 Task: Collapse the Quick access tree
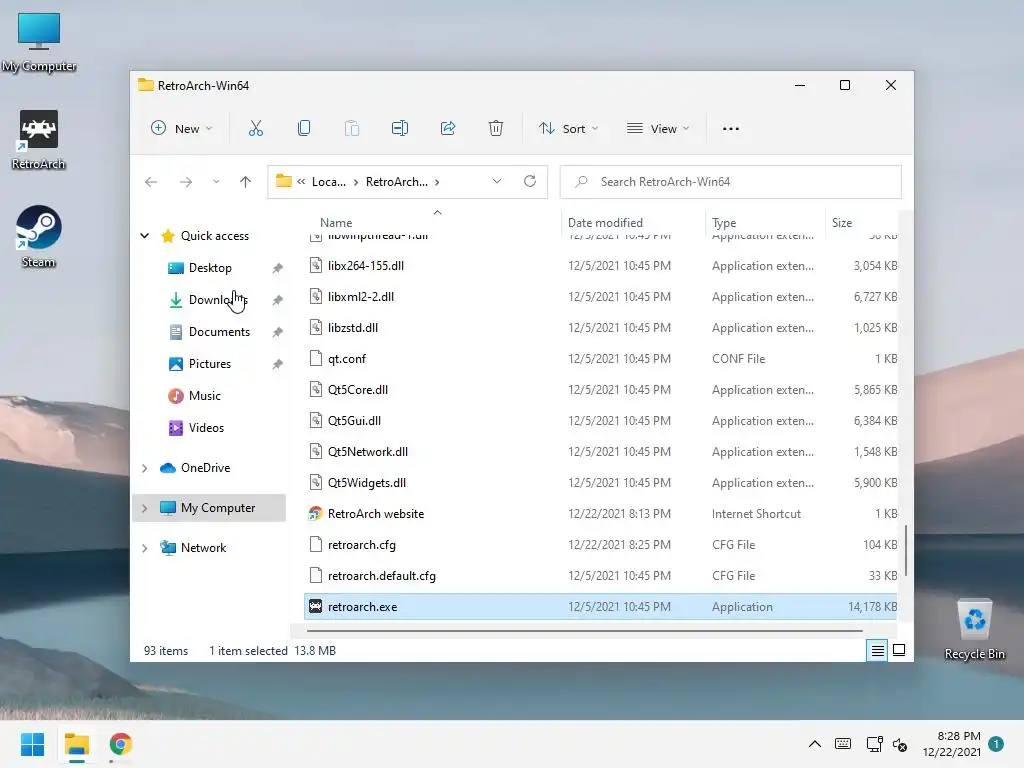pyautogui.click(x=144, y=236)
